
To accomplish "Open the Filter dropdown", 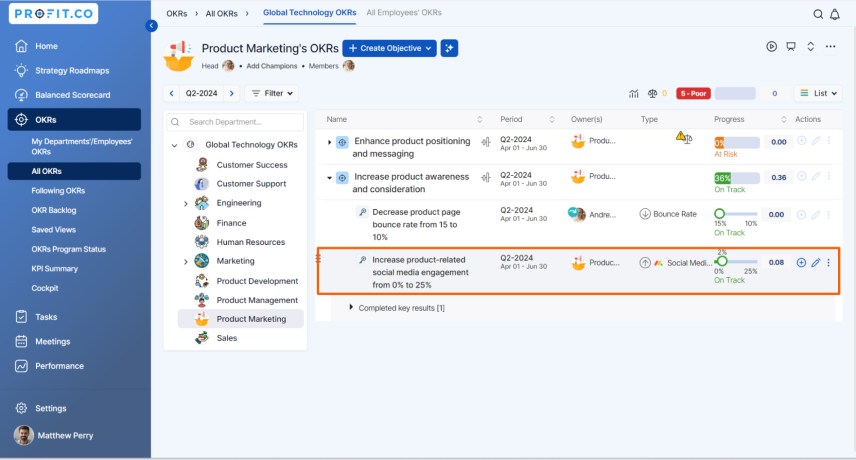I will click(271, 93).
